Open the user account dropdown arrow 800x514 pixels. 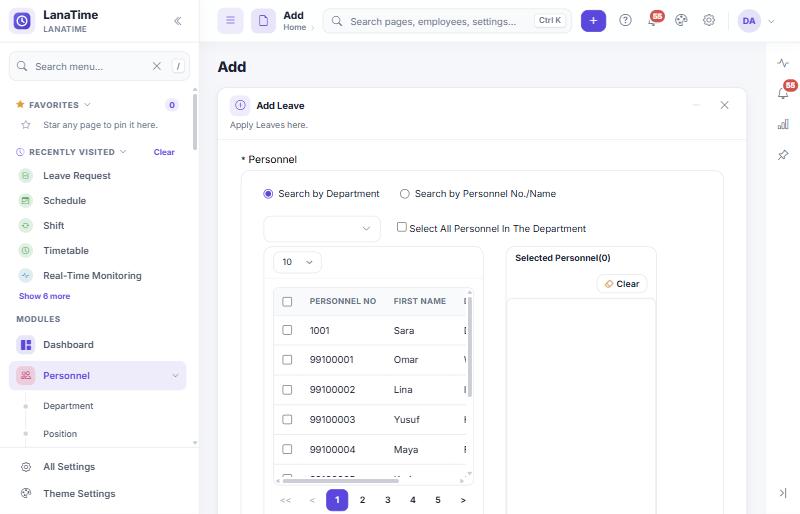click(x=771, y=21)
